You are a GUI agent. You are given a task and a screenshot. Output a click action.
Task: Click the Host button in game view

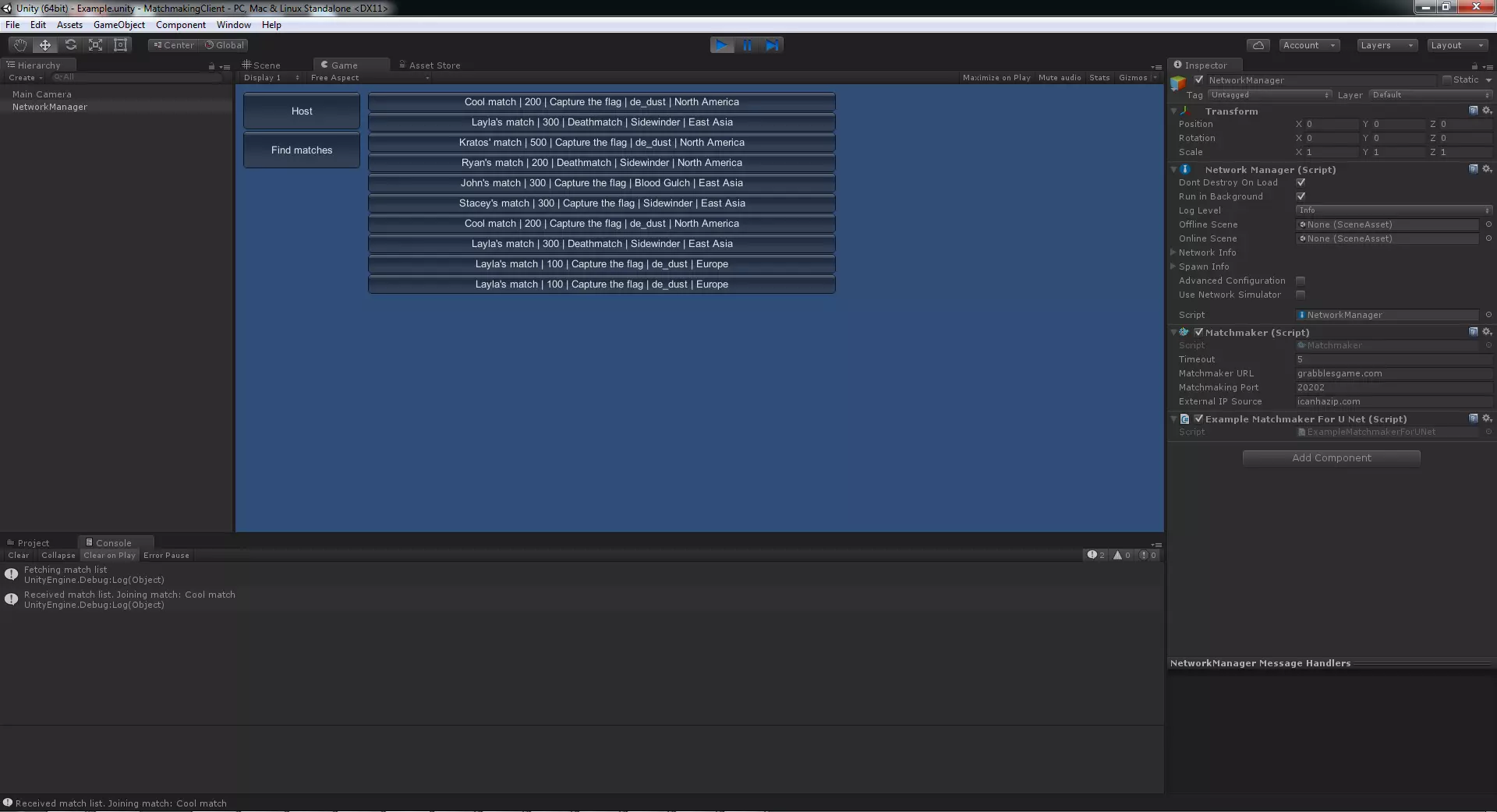[302, 111]
